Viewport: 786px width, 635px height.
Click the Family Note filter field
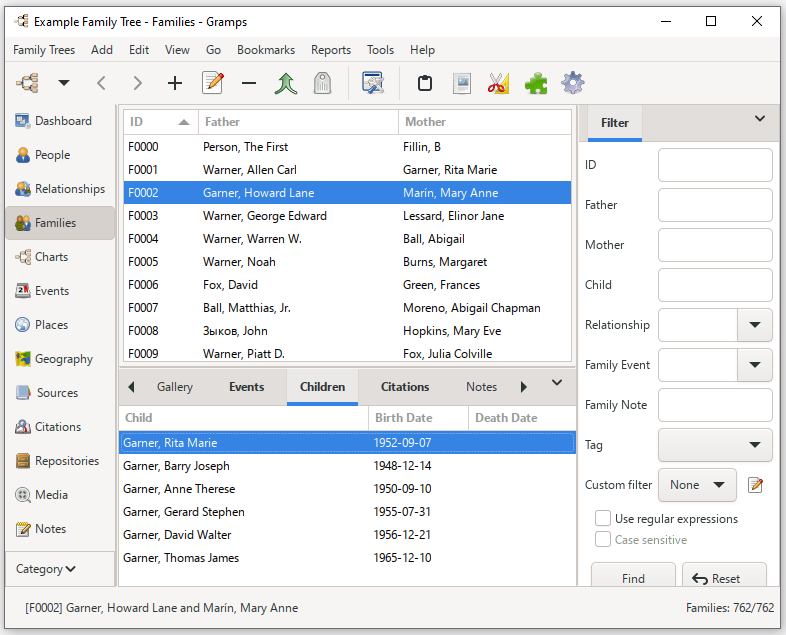click(715, 405)
